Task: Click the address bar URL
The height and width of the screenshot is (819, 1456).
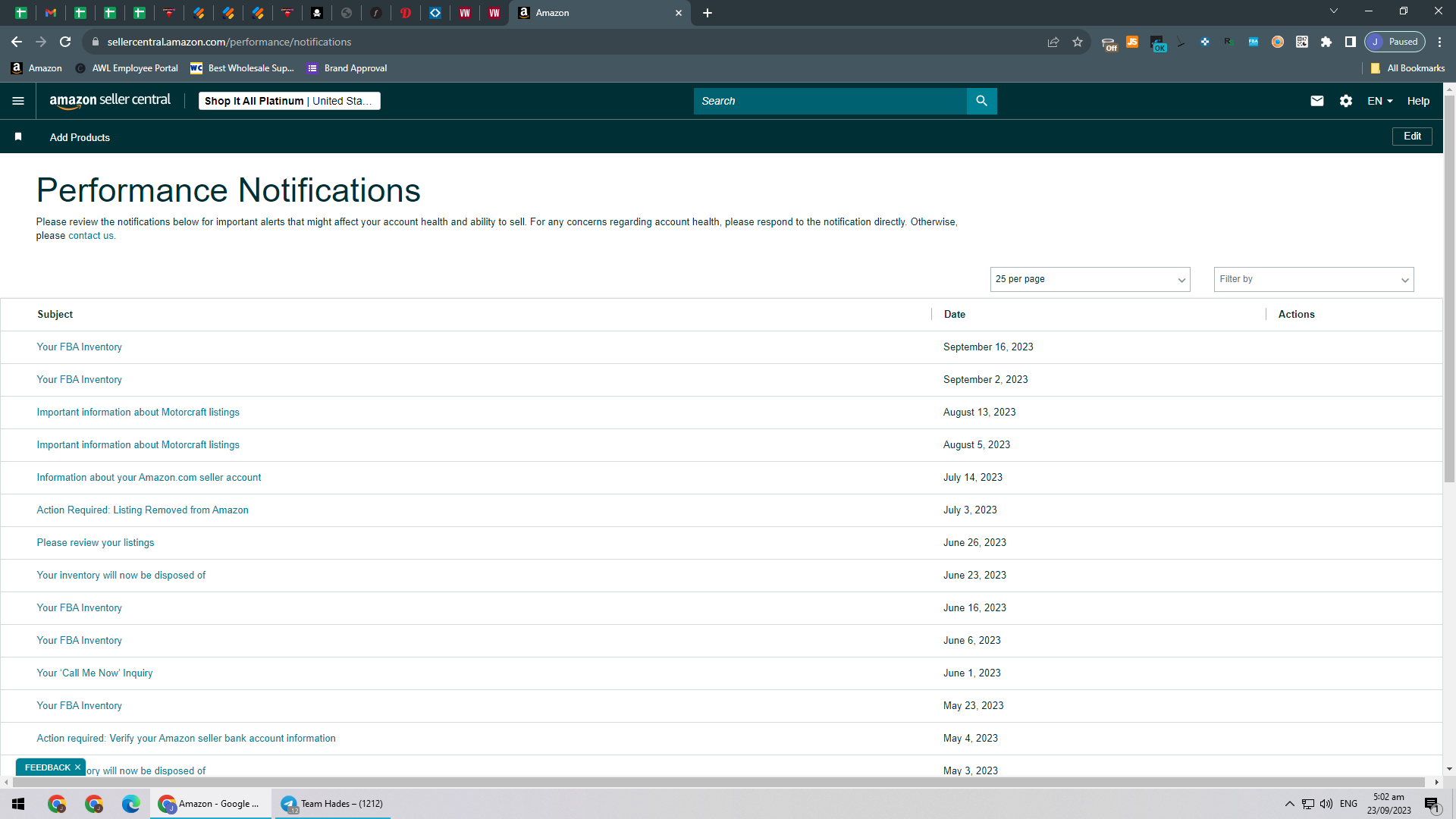Action: [x=229, y=42]
